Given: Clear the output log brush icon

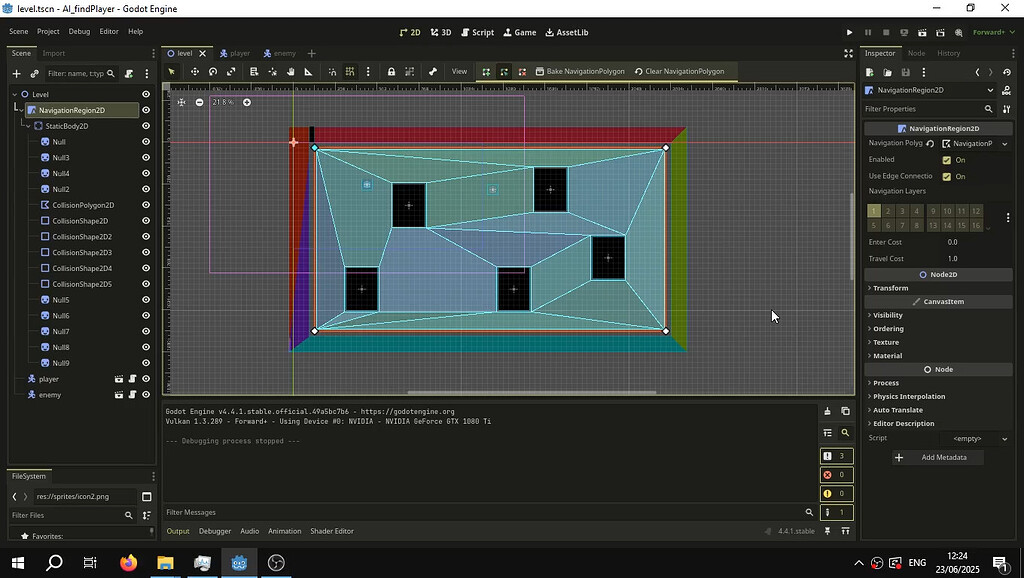Looking at the screenshot, I should 827,411.
